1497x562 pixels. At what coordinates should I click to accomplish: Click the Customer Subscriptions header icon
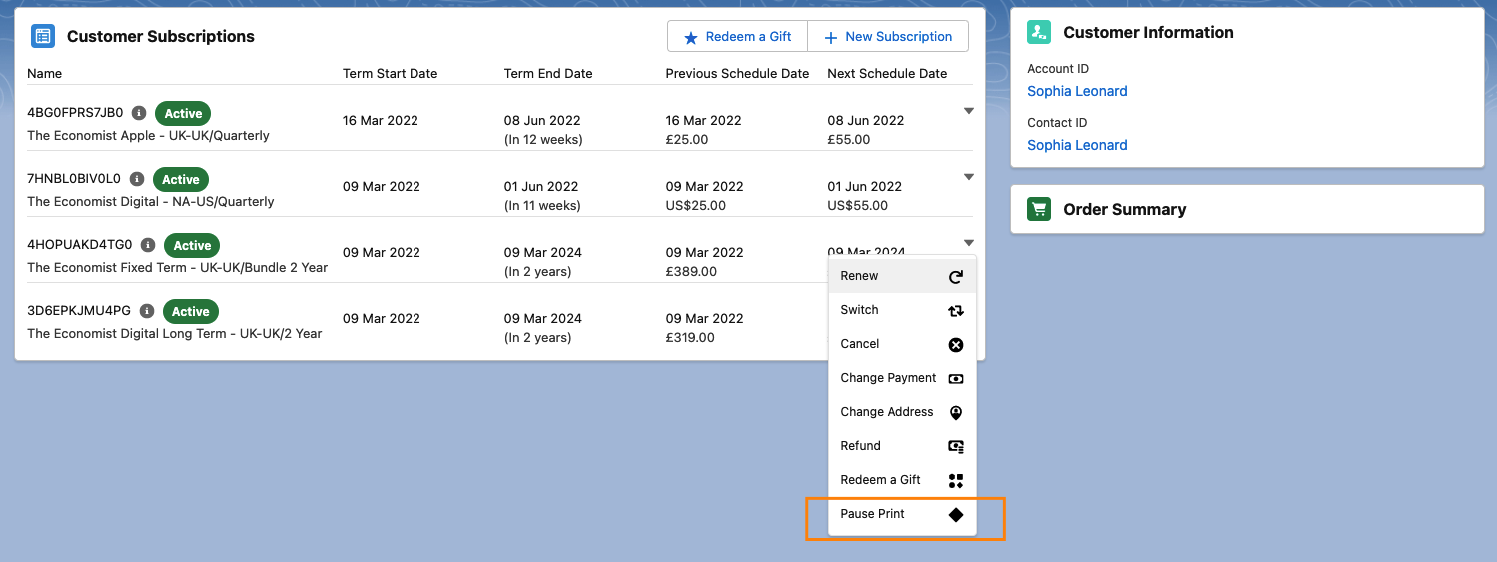coord(43,36)
